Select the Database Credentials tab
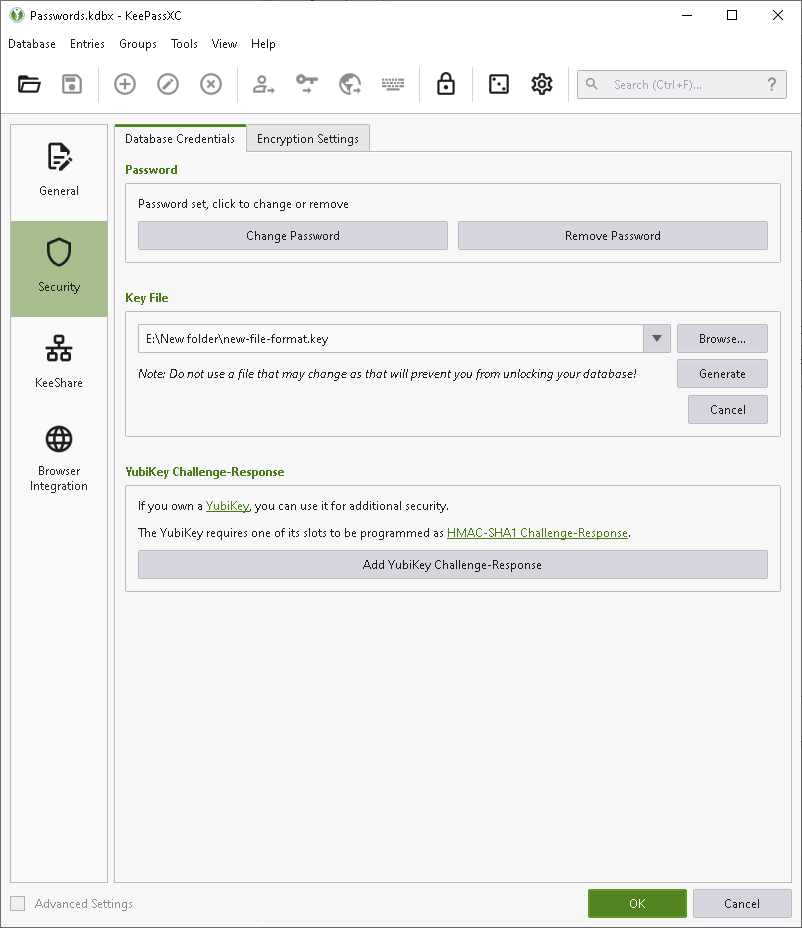The height and width of the screenshot is (928, 802). (x=180, y=138)
